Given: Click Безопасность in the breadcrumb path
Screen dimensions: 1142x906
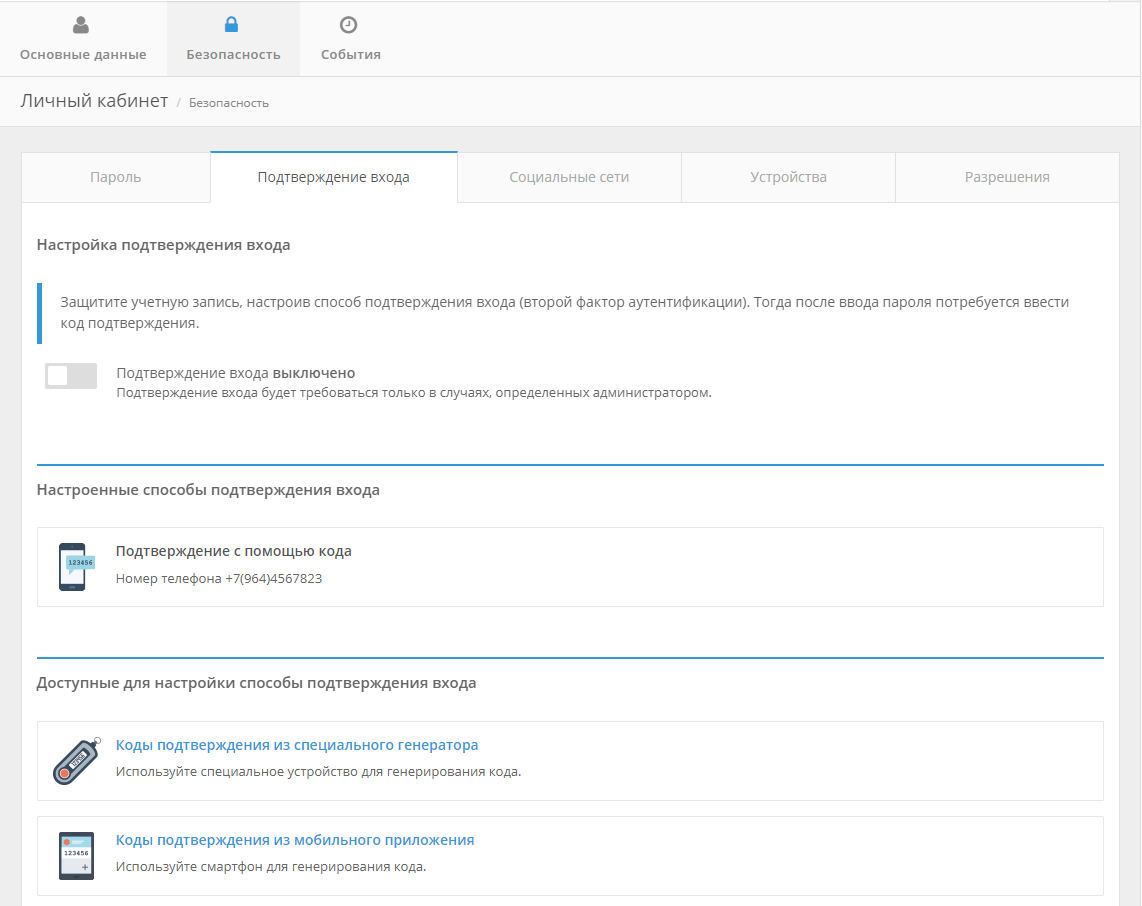Looking at the screenshot, I should [229, 103].
